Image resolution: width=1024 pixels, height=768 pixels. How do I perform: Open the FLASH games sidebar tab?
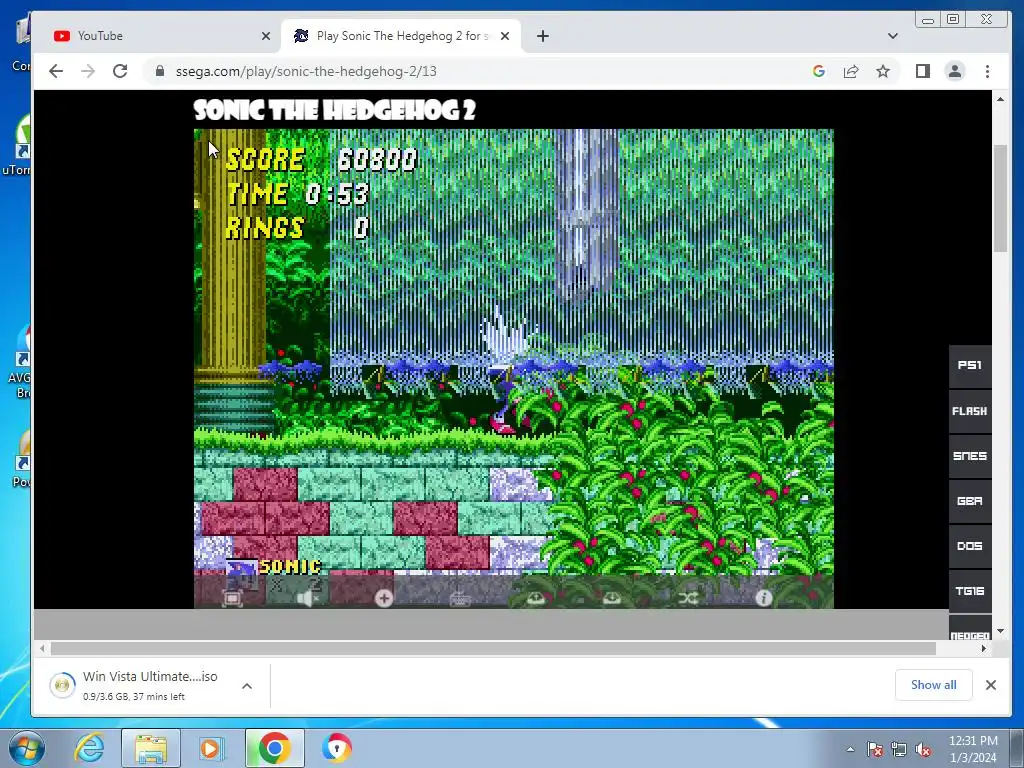pyautogui.click(x=970, y=411)
